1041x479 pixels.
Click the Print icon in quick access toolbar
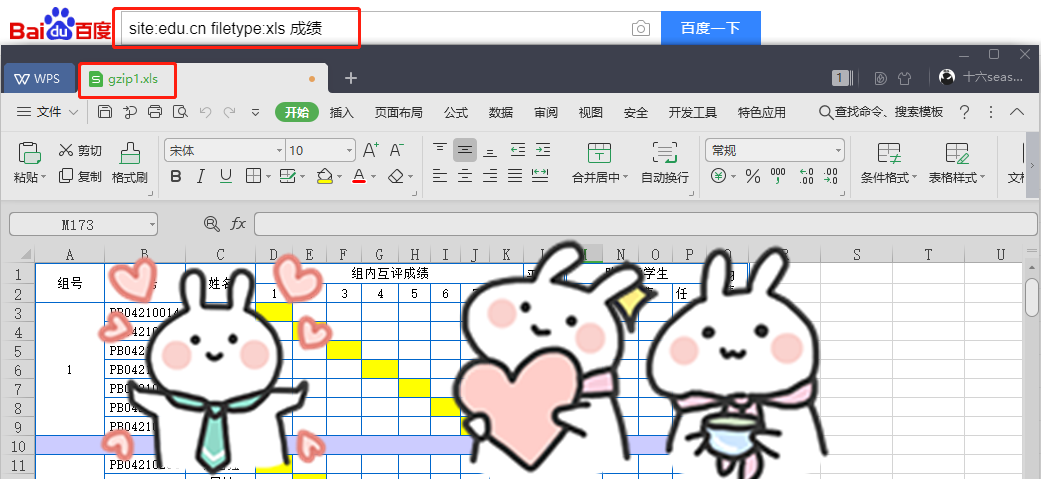[x=155, y=112]
